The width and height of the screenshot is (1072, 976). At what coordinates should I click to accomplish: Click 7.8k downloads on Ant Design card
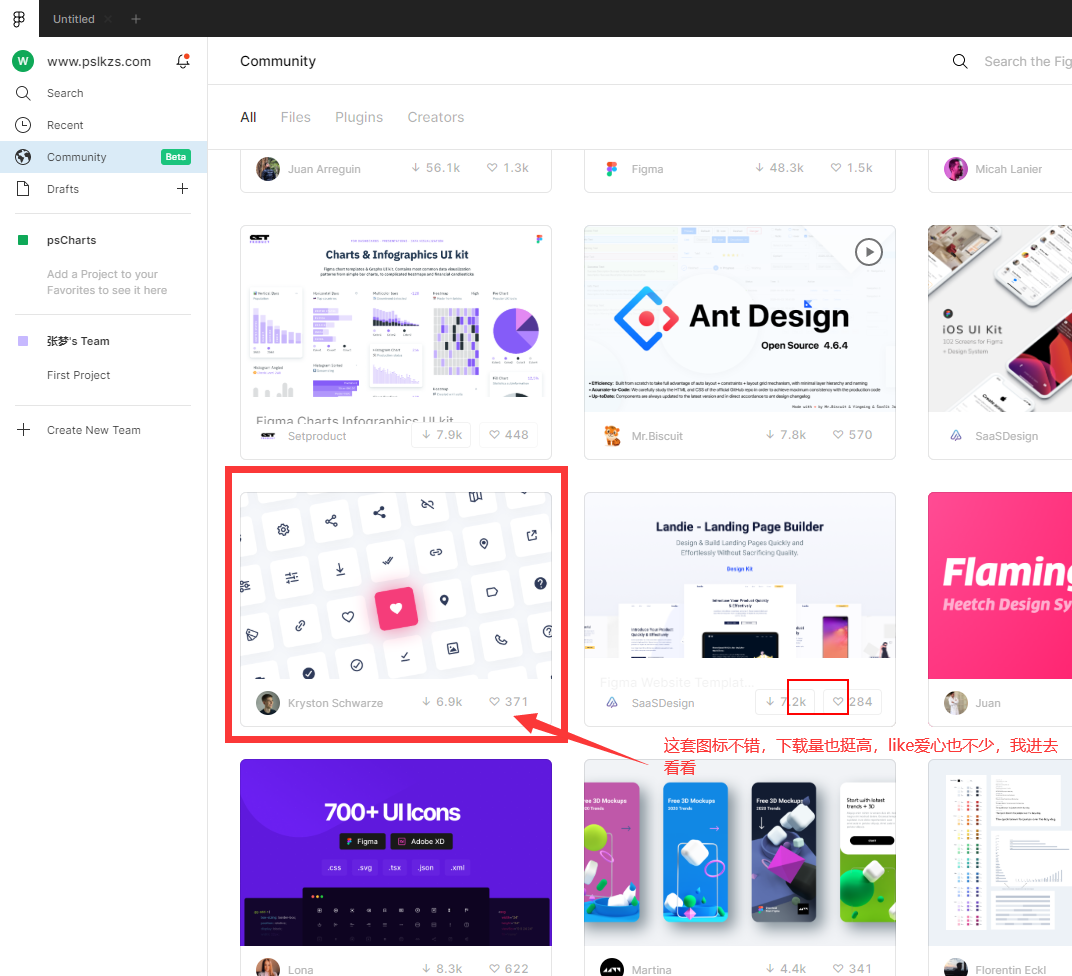(786, 435)
